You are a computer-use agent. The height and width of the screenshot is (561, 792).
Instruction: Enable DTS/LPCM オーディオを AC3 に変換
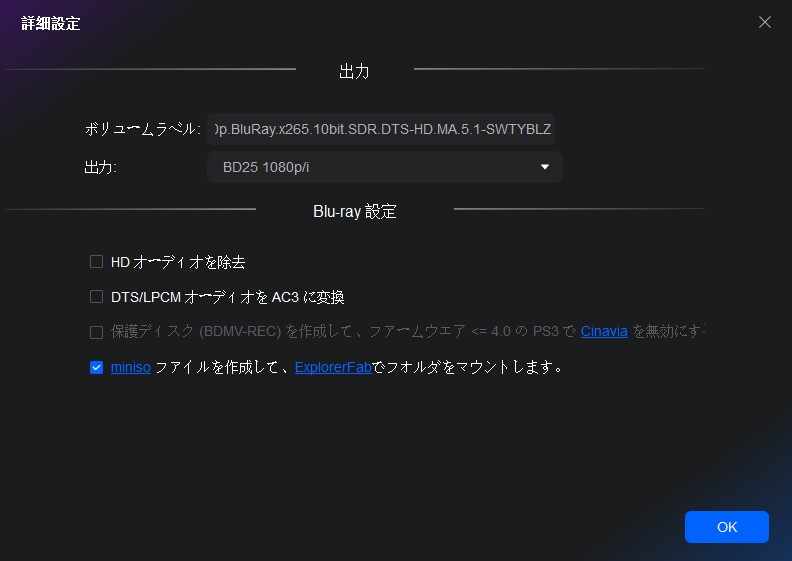(96, 296)
